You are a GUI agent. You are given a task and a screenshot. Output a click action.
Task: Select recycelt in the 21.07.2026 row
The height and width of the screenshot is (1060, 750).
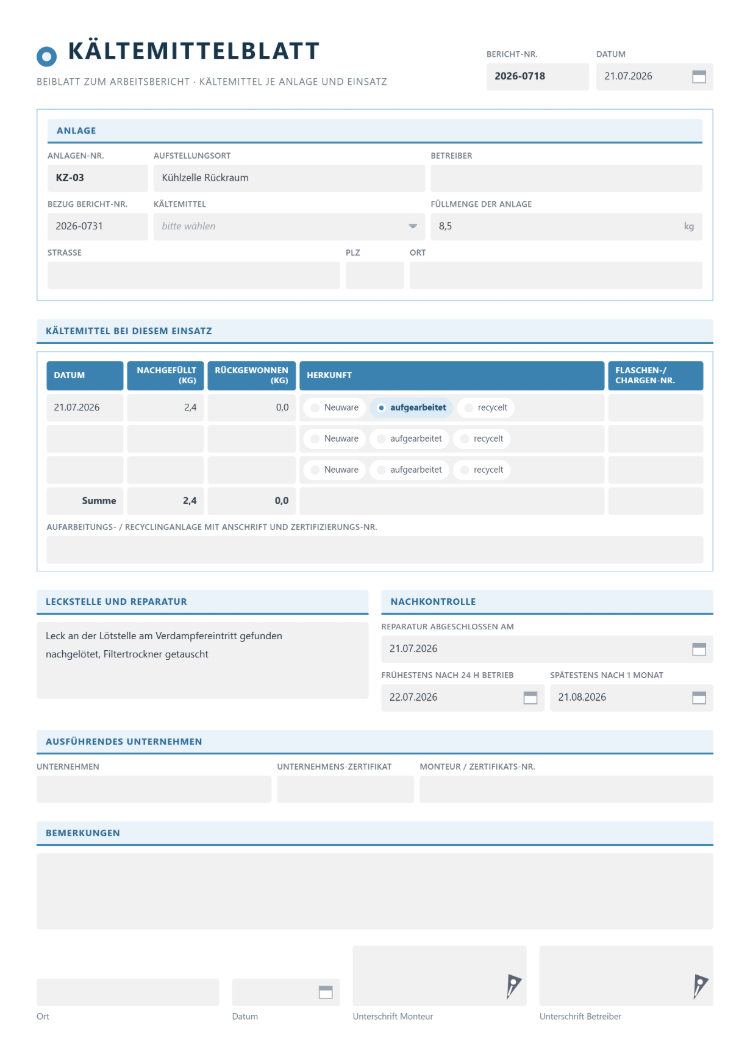pyautogui.click(x=486, y=408)
